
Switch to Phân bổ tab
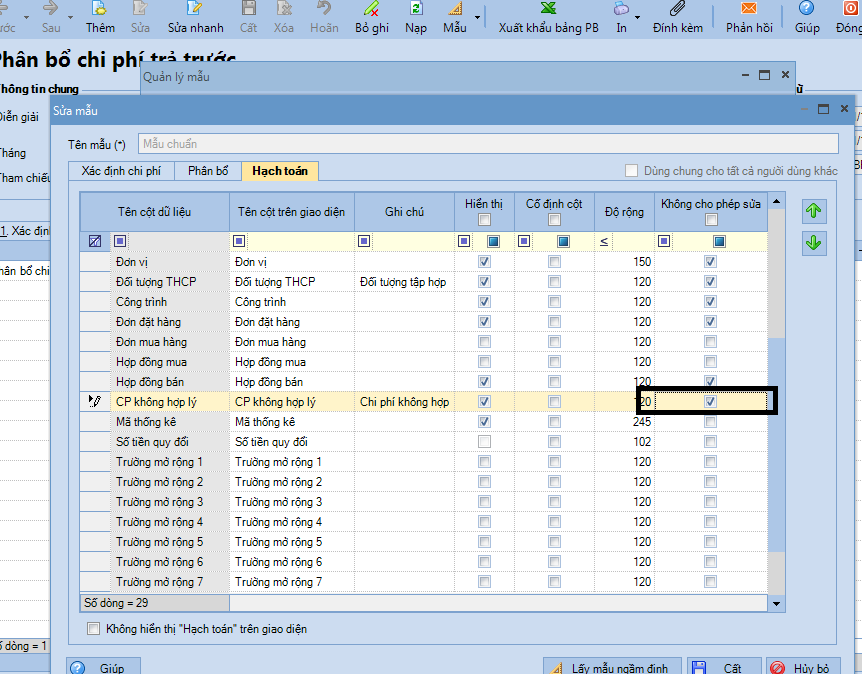click(x=208, y=171)
